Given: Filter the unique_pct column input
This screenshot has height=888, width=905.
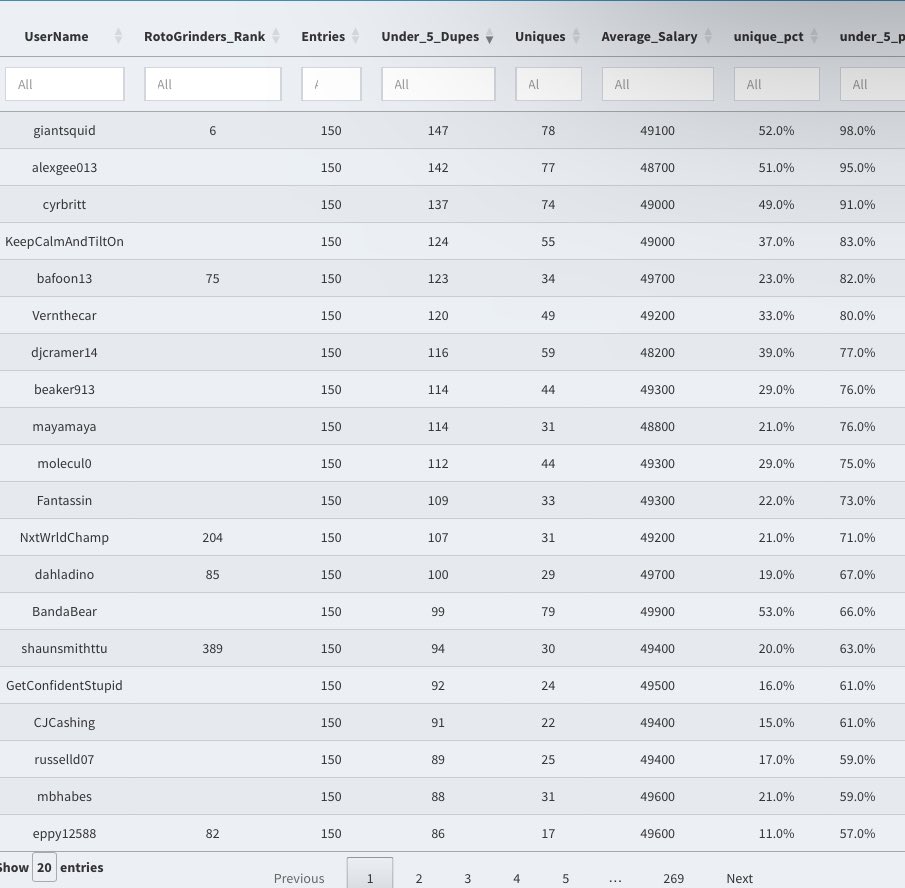Looking at the screenshot, I should 777,84.
